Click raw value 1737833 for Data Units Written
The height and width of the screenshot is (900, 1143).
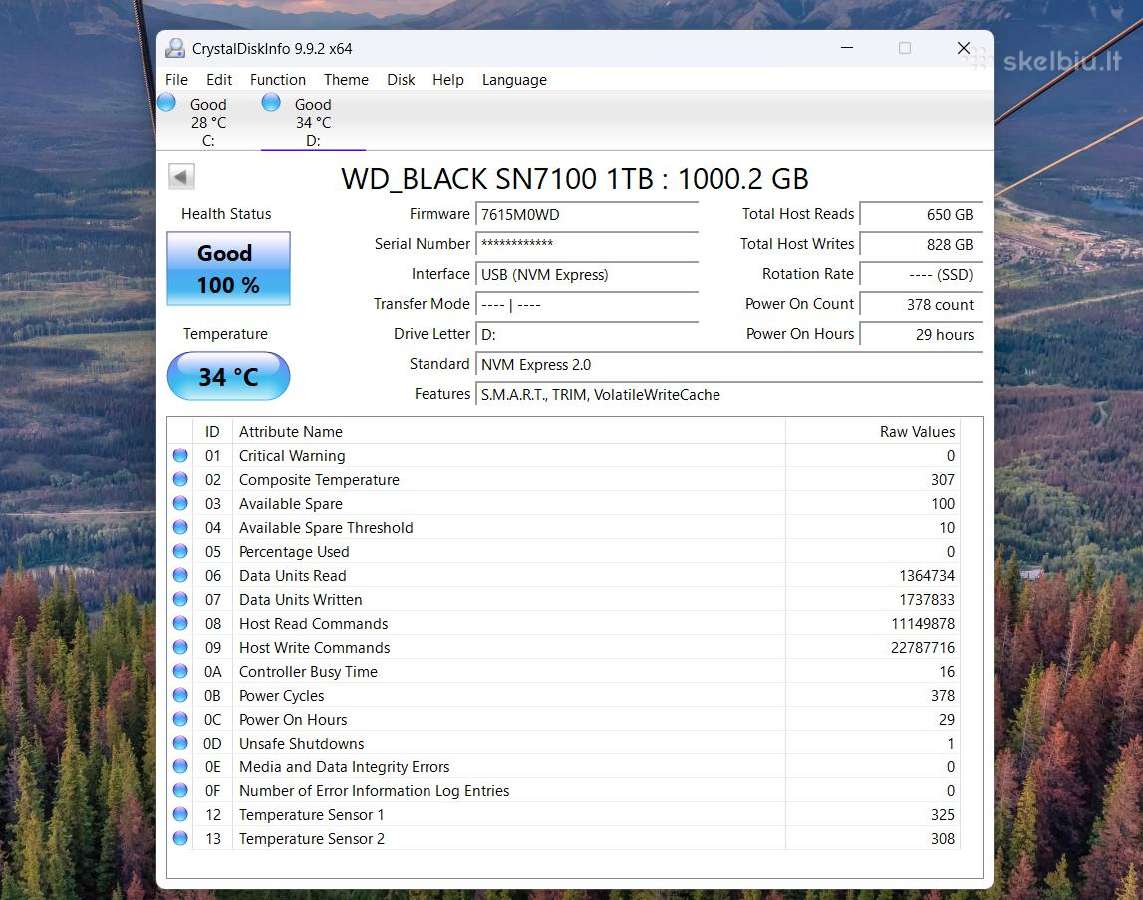927,600
